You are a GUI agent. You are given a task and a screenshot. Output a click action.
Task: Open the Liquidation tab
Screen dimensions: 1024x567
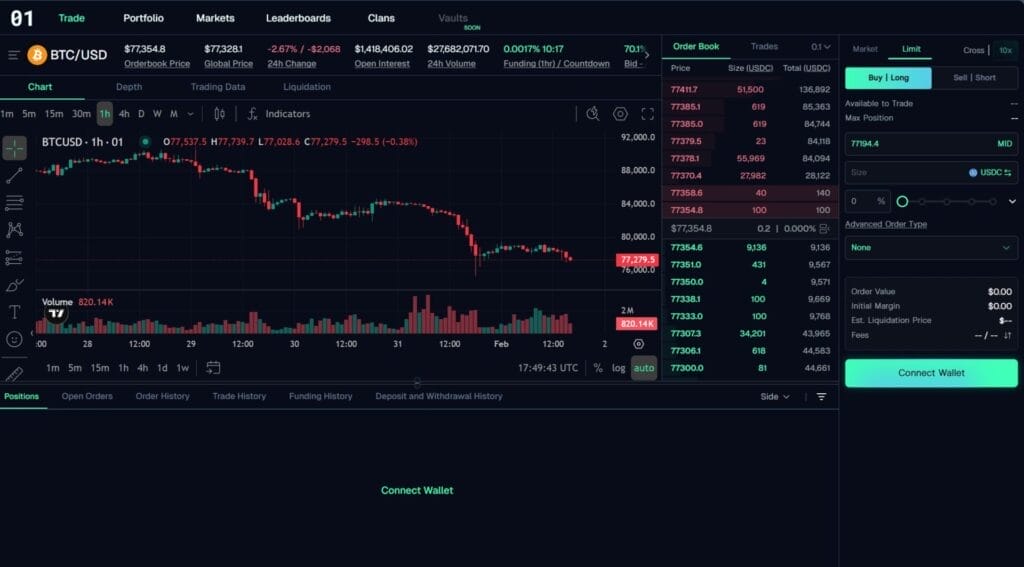[307, 87]
